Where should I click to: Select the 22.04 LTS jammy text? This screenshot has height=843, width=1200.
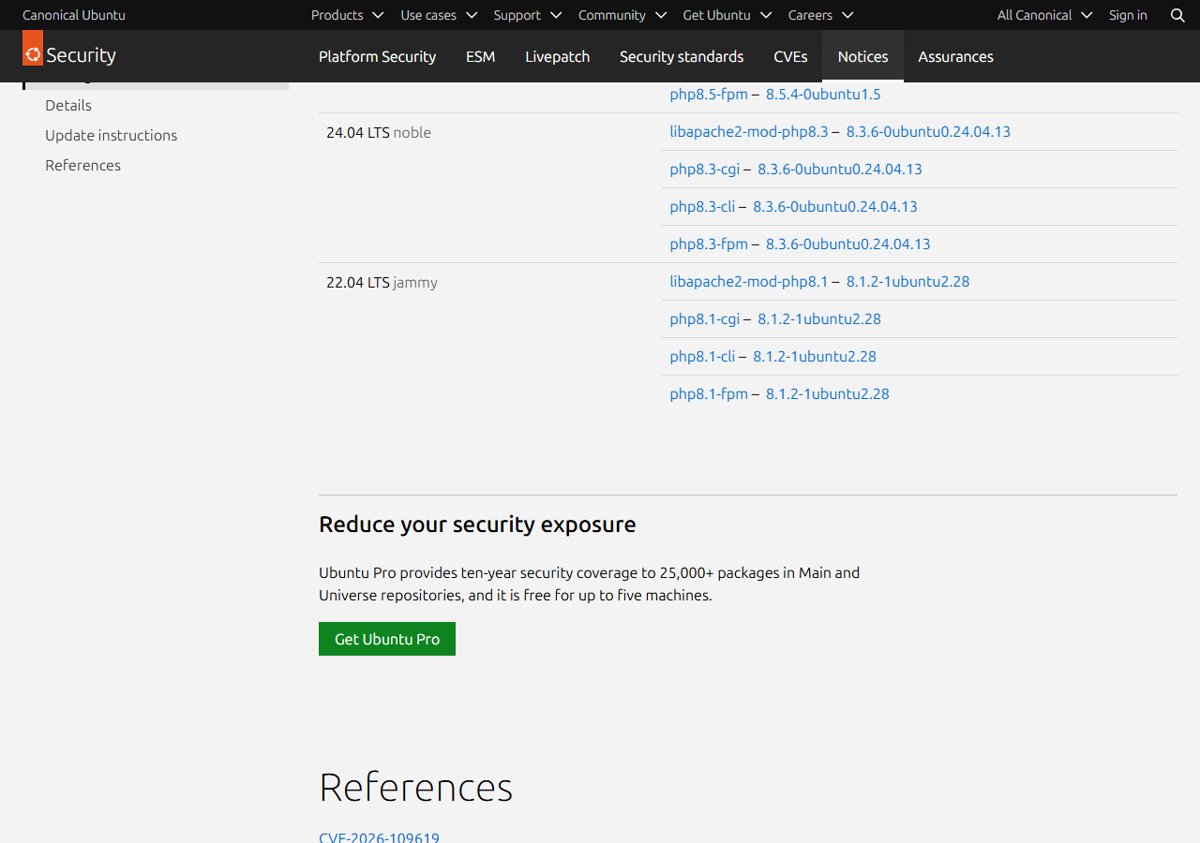tap(382, 282)
